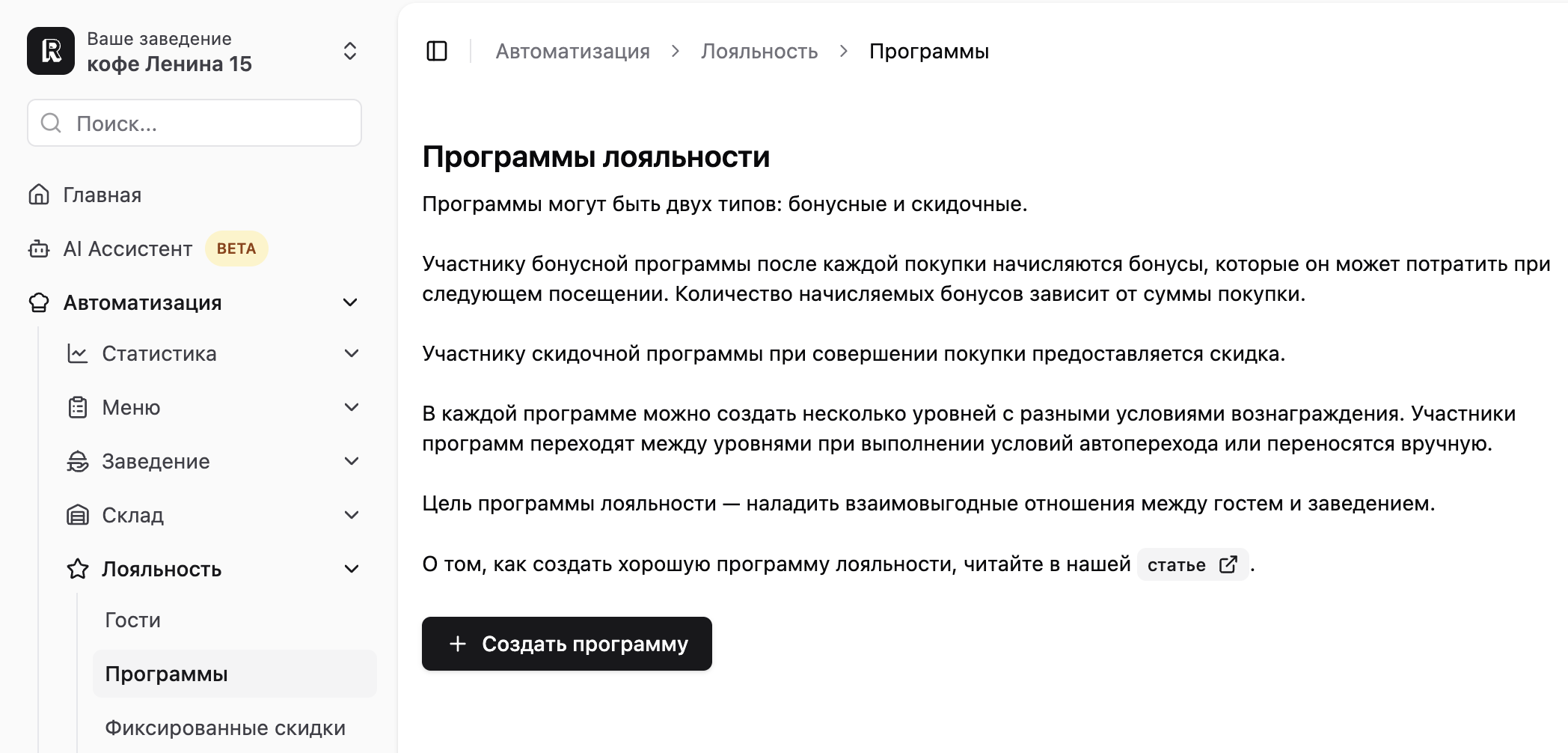Collapse the Лояльность submenu chevron
Image resolution: width=1568 pixels, height=753 pixels.
point(352,569)
